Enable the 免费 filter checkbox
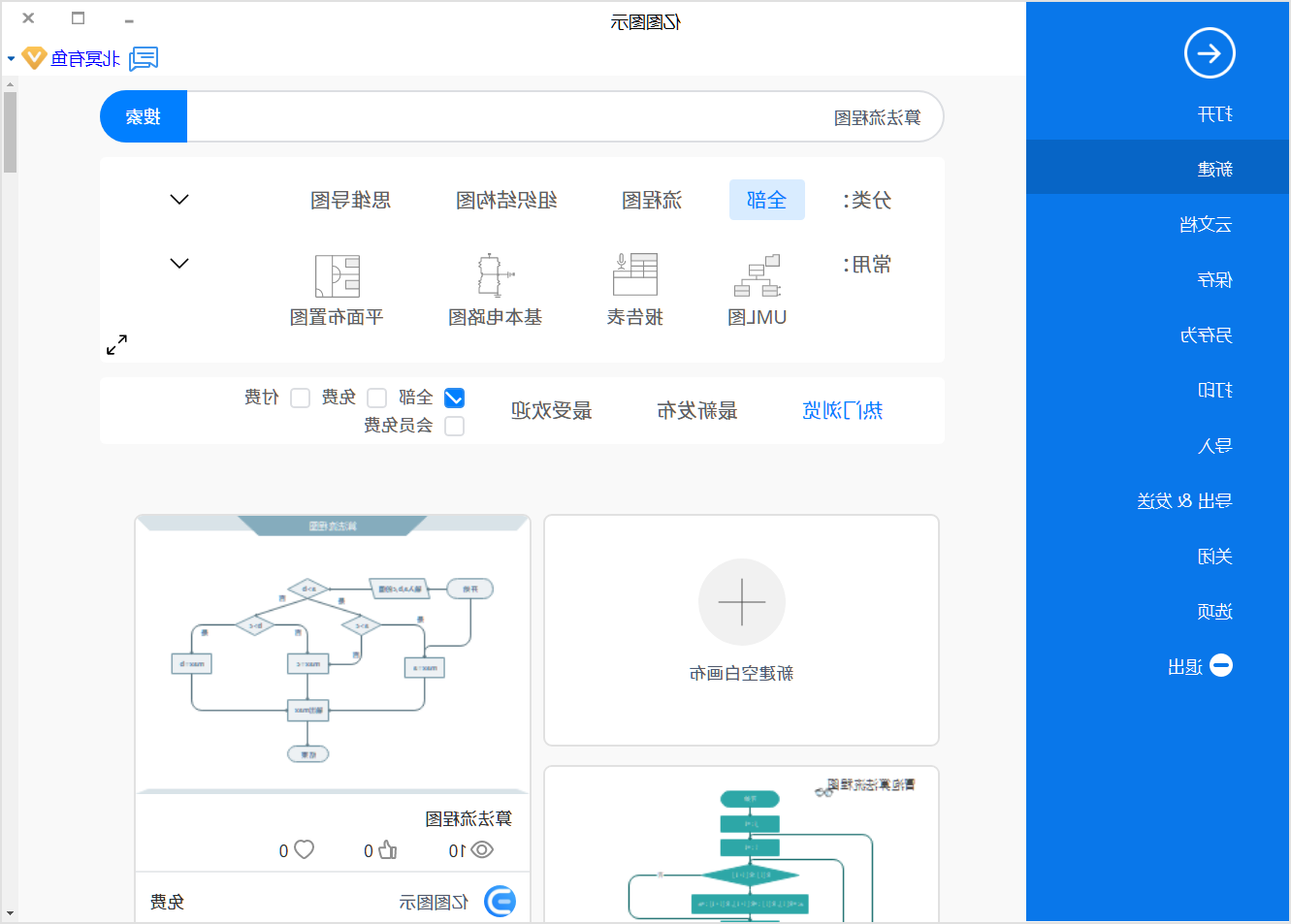 pyautogui.click(x=376, y=398)
